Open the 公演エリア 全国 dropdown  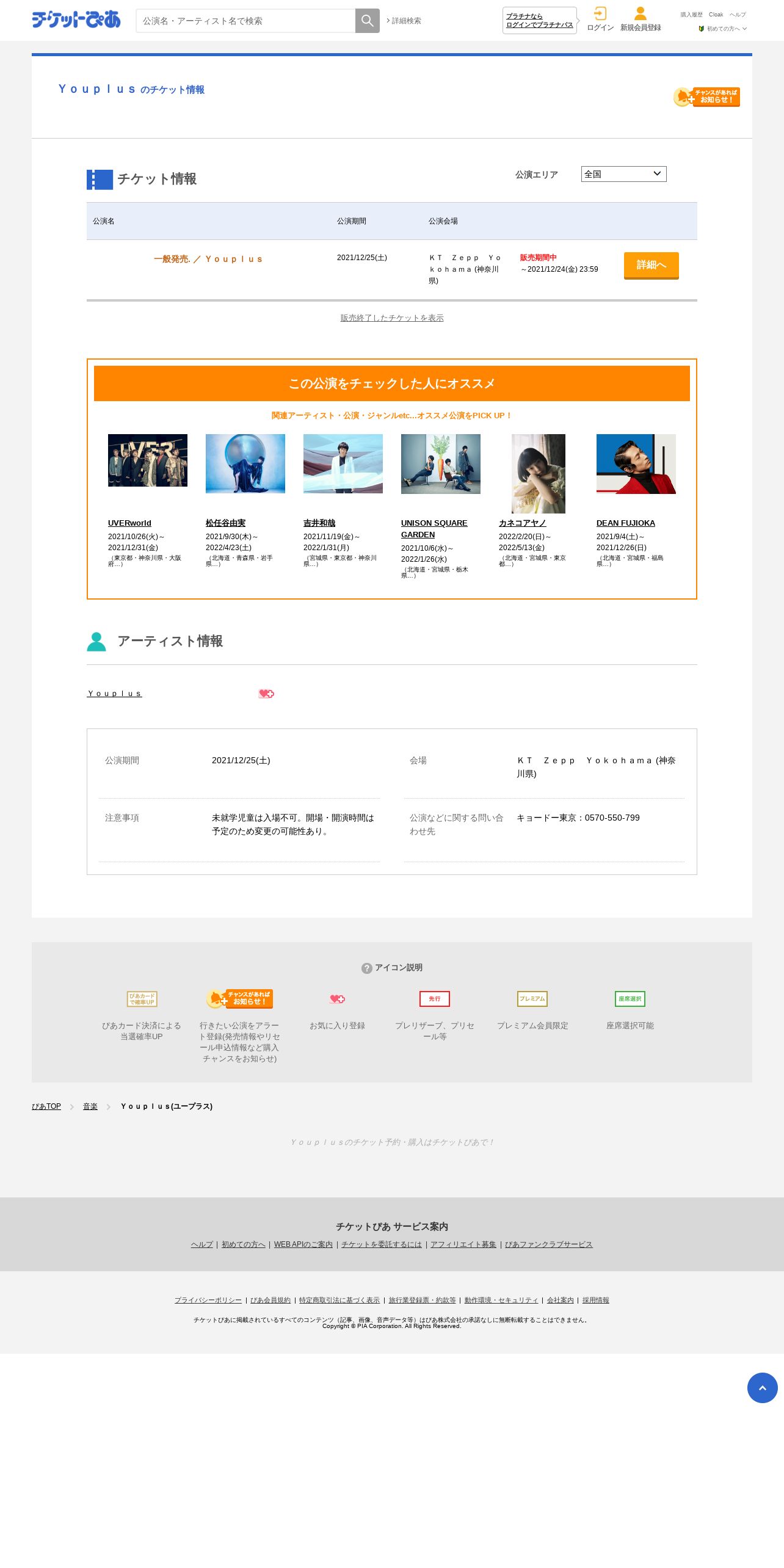623,174
